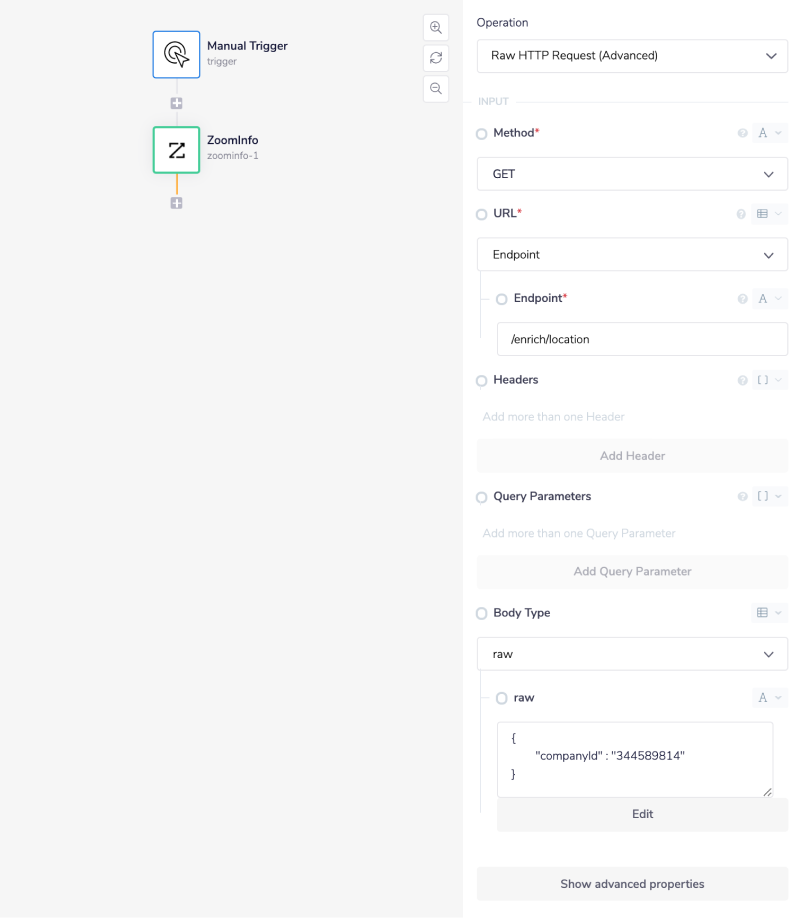Expand the GET method dropdown
The height and width of the screenshot is (918, 800).
tap(632, 174)
